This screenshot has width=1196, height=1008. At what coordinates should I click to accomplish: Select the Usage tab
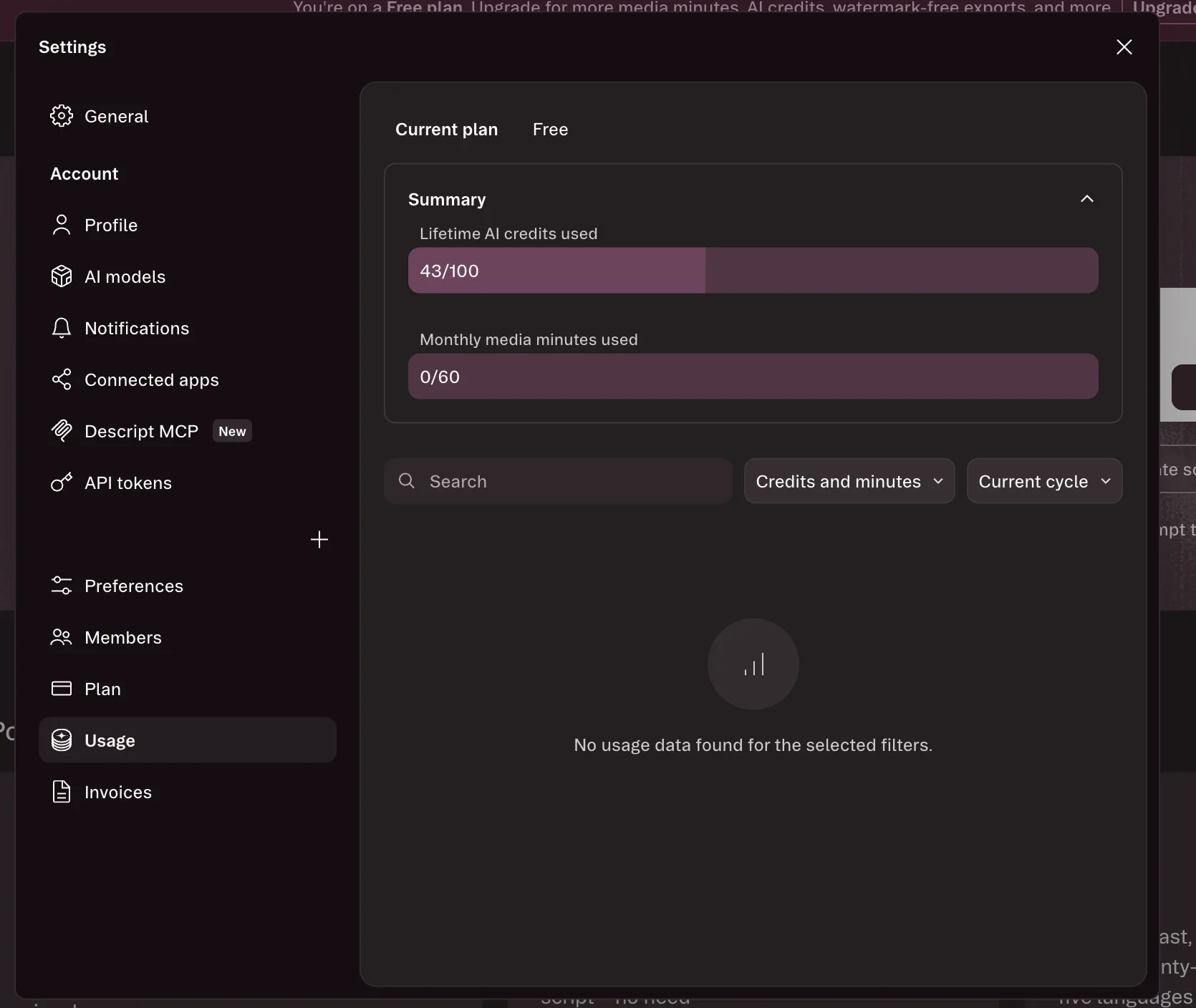(188, 740)
